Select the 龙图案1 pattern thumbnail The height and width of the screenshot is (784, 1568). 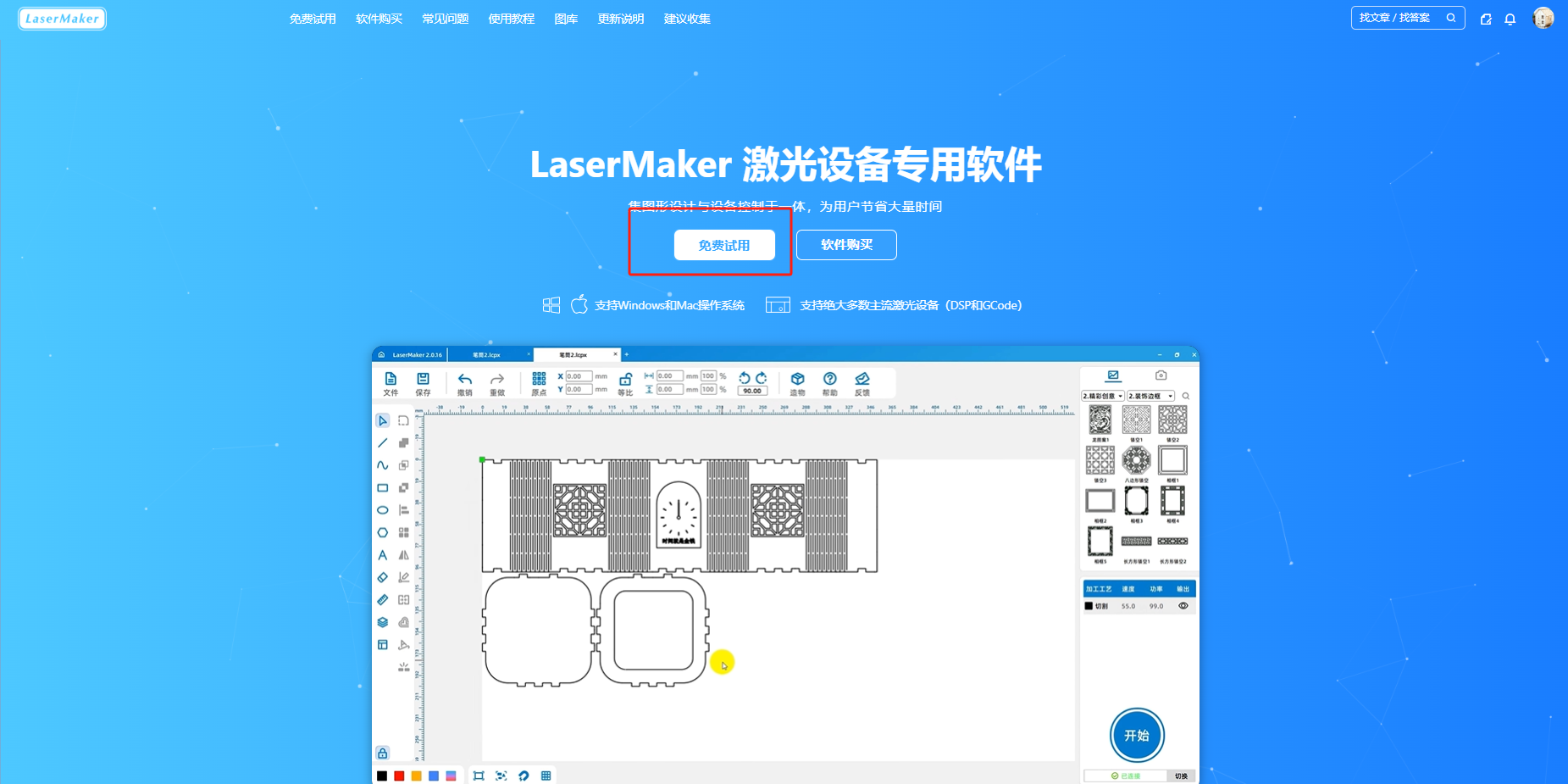(x=1100, y=420)
